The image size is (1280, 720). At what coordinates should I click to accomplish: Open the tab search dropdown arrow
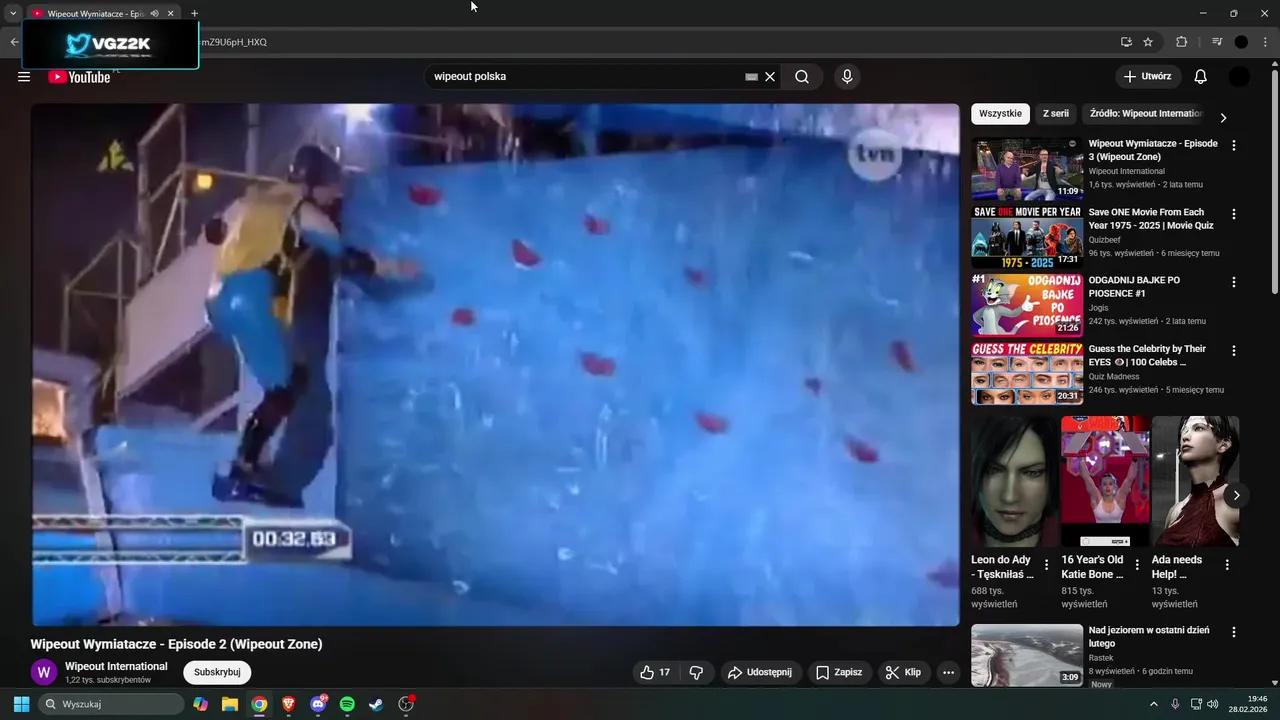coord(13,13)
